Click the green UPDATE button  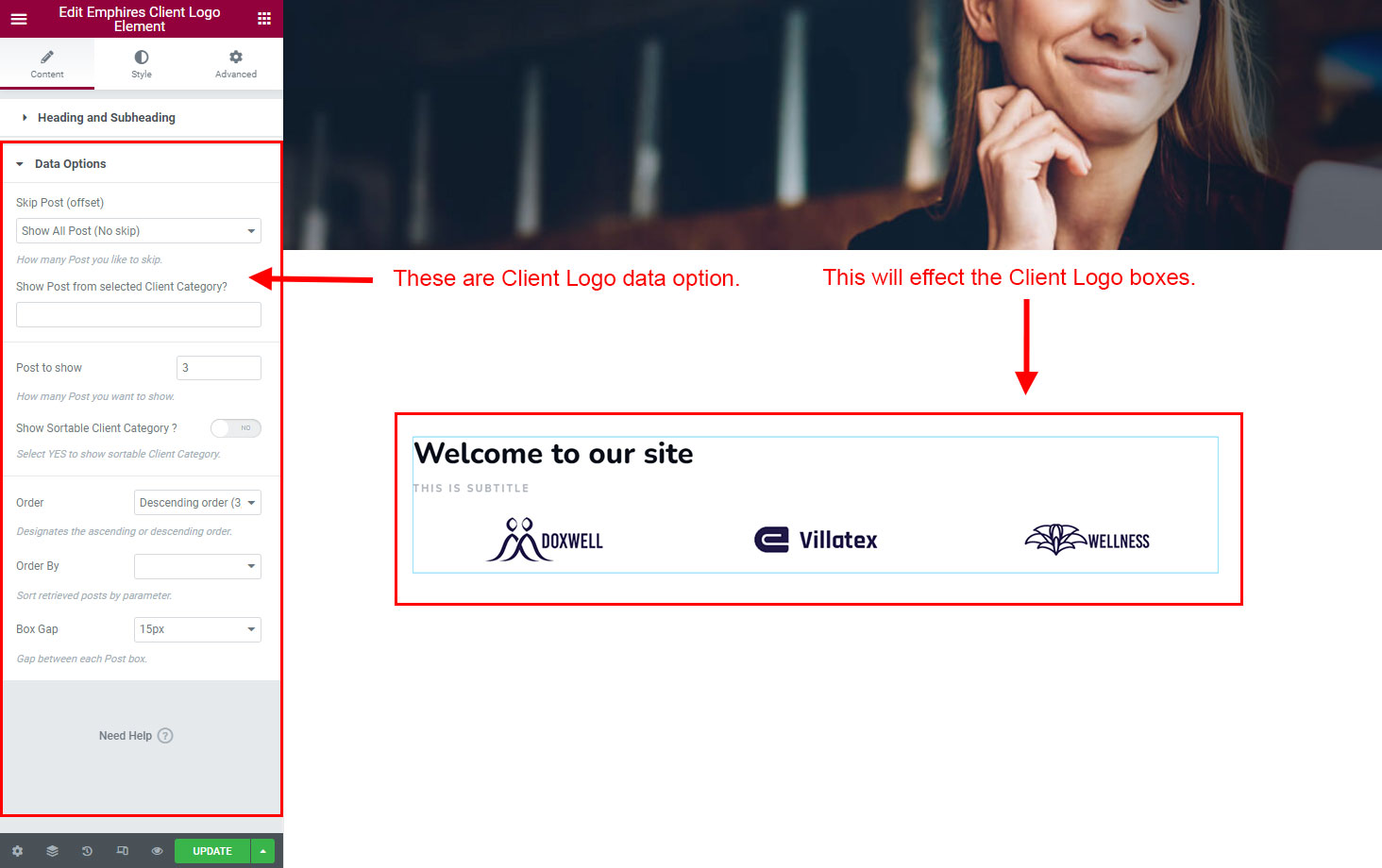click(x=212, y=851)
